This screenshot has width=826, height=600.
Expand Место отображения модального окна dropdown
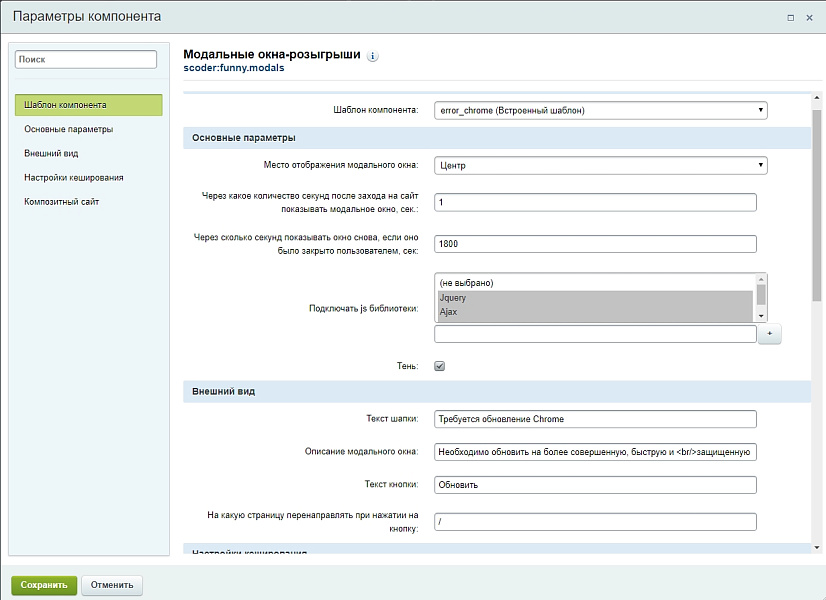click(x=600, y=165)
